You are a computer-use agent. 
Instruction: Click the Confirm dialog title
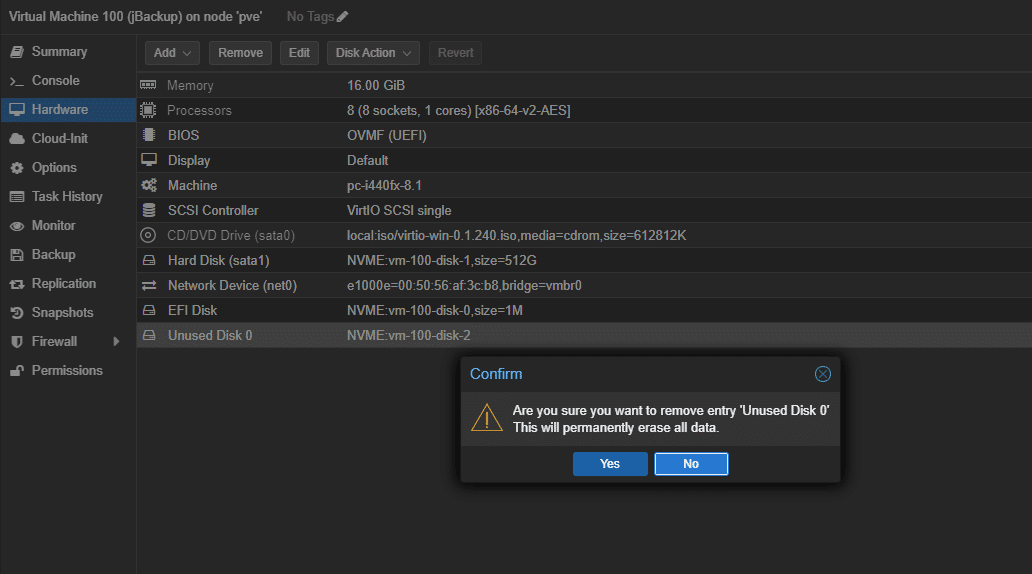click(x=496, y=374)
